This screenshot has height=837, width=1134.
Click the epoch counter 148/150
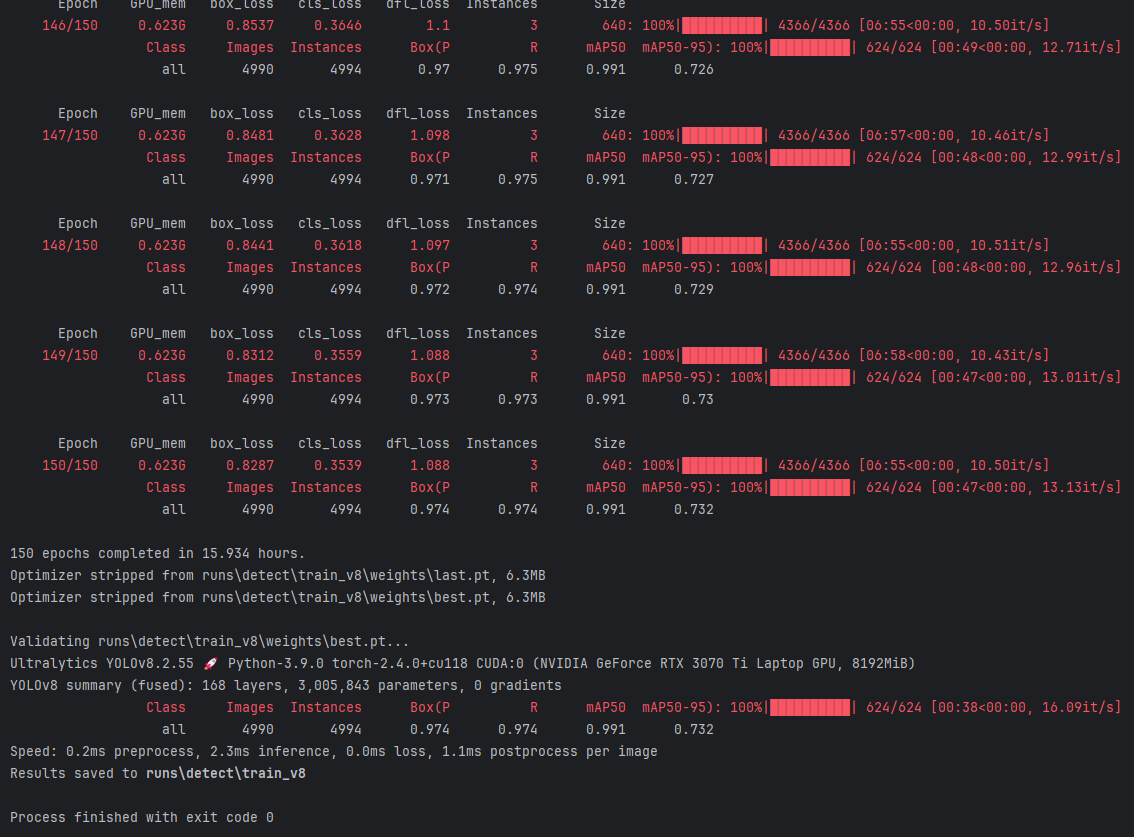click(x=70, y=245)
